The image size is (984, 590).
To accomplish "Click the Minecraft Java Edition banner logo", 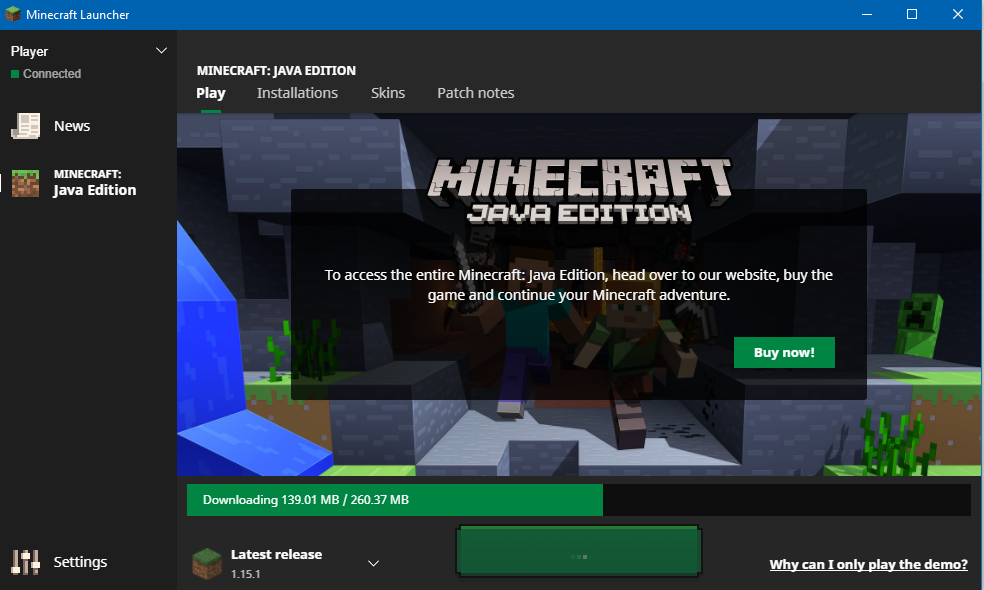I will [x=579, y=190].
